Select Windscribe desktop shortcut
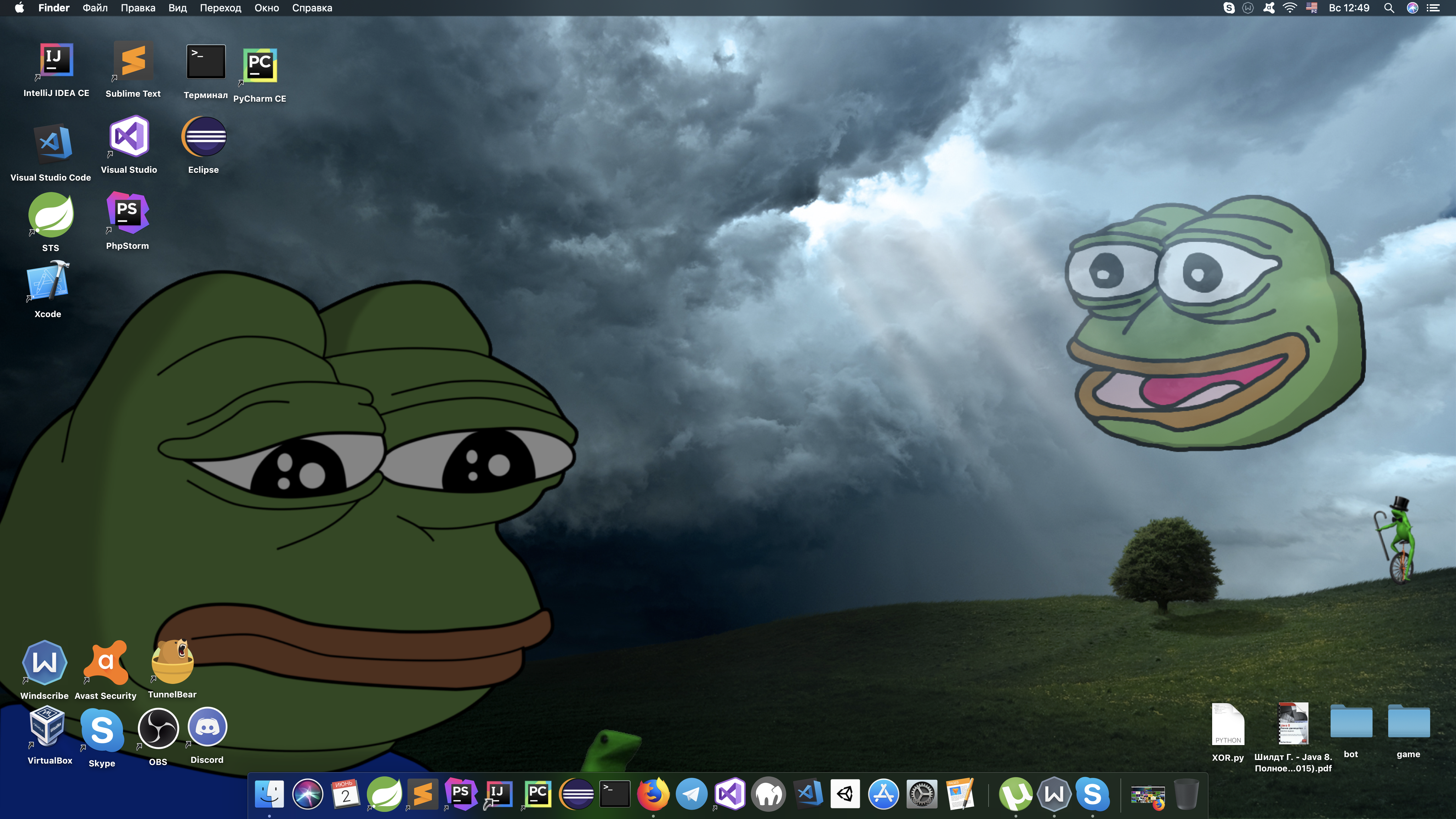The height and width of the screenshot is (819, 1456). pyautogui.click(x=44, y=663)
